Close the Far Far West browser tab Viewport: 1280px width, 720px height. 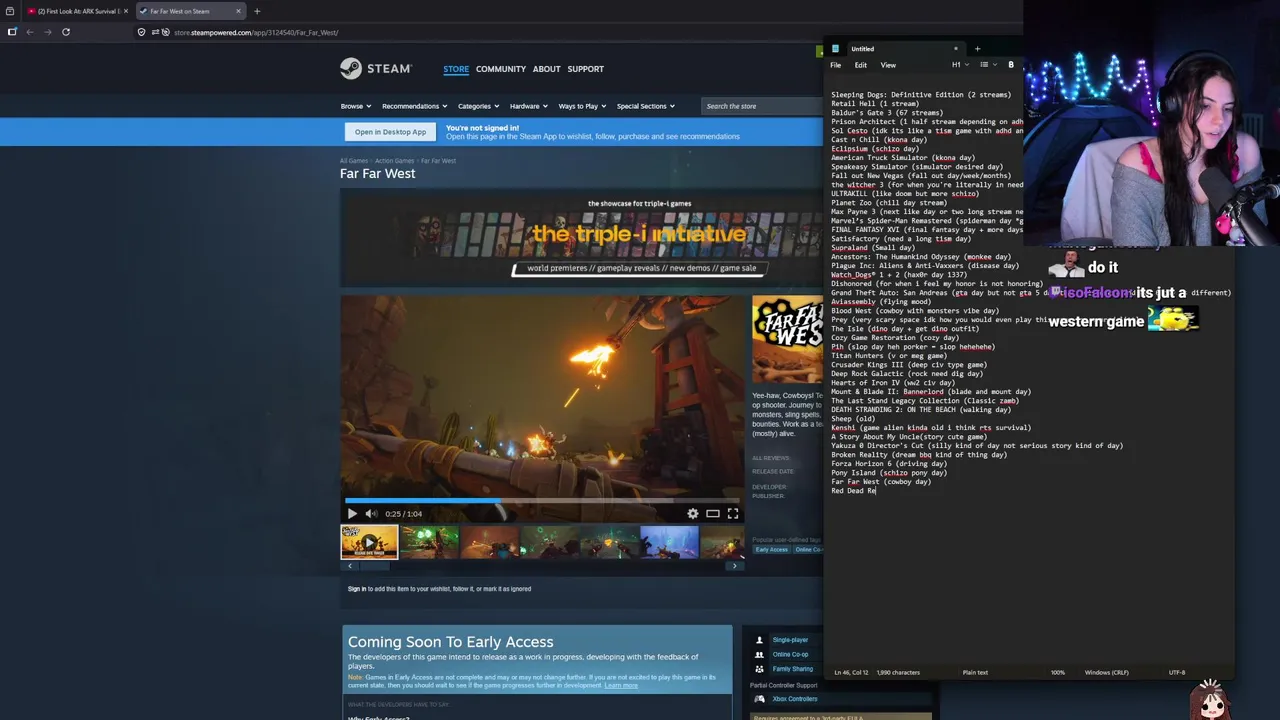click(x=238, y=11)
